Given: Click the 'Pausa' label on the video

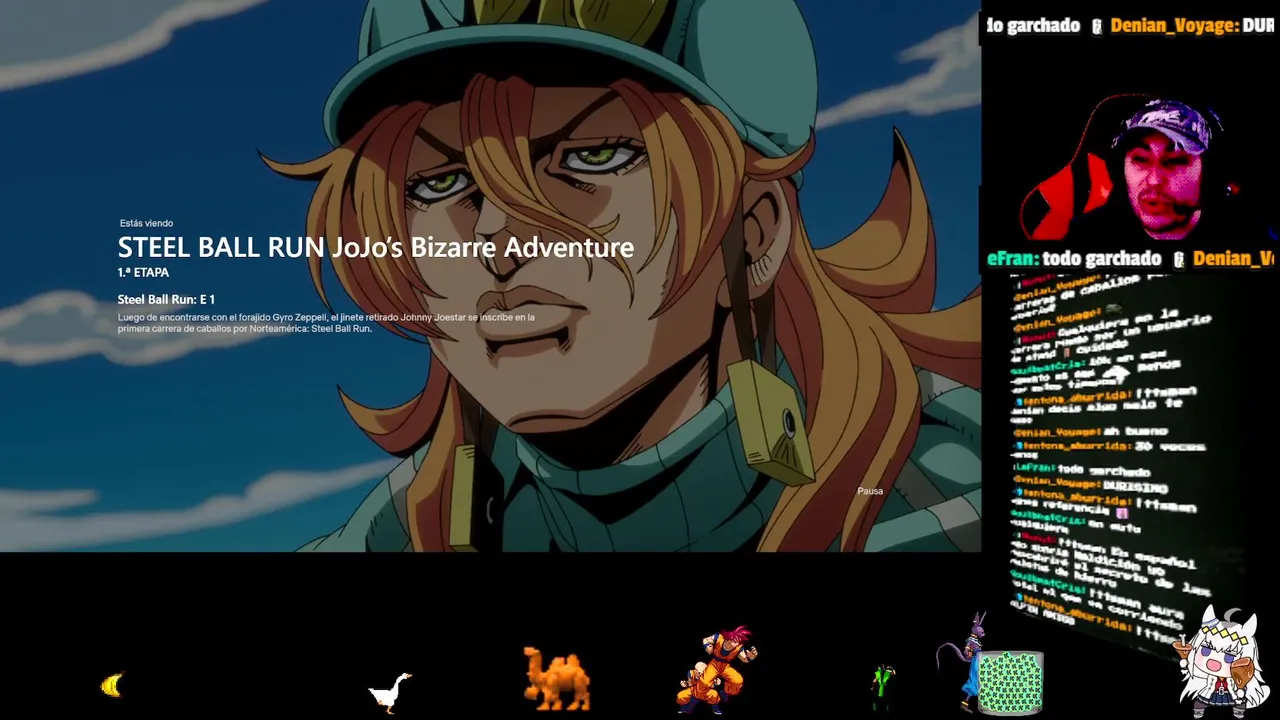Looking at the screenshot, I should coord(870,491).
